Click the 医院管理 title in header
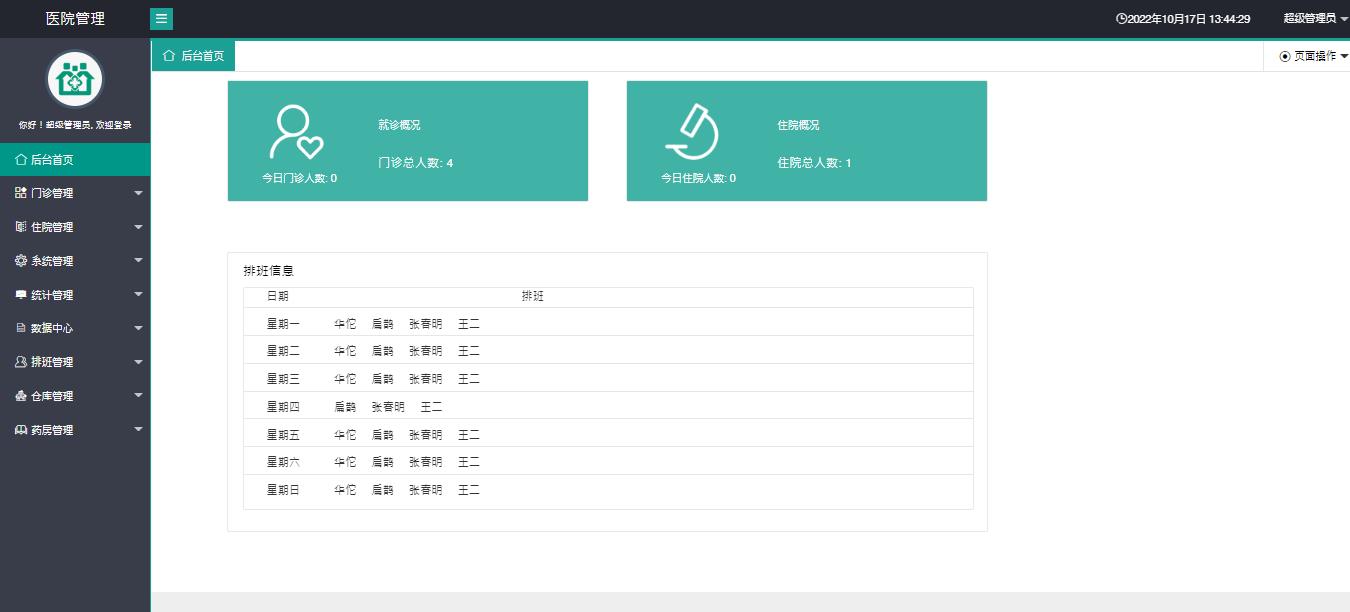 (75, 19)
